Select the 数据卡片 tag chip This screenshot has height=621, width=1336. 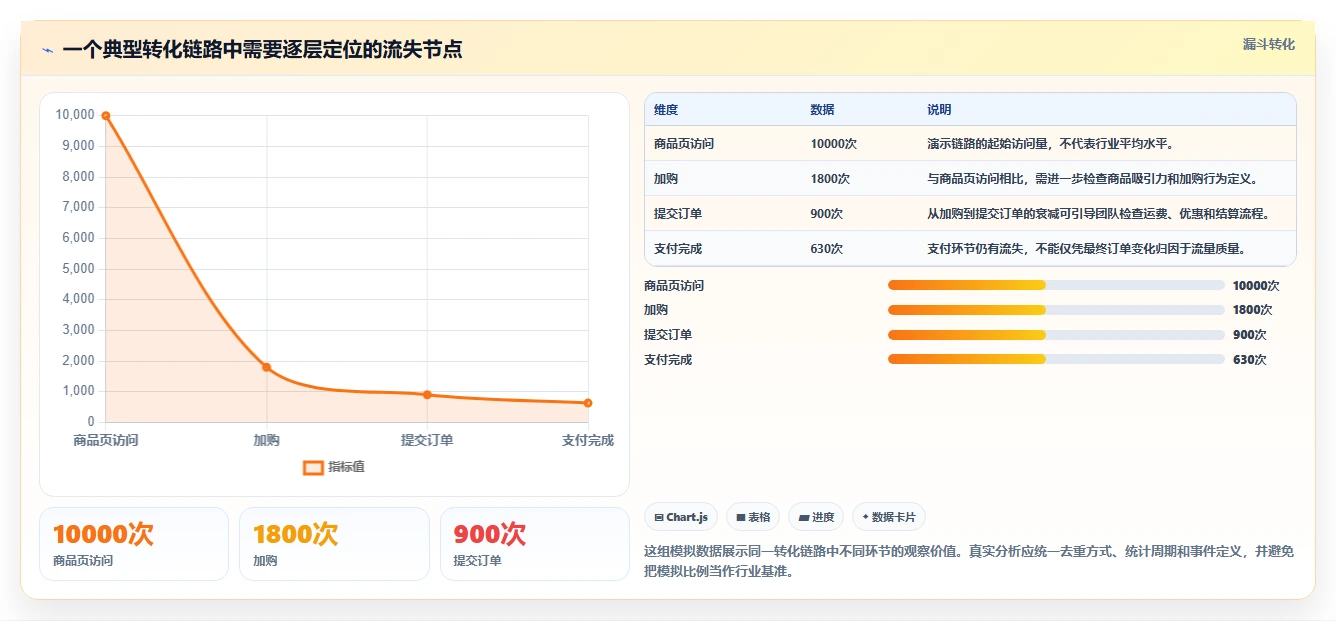889,517
